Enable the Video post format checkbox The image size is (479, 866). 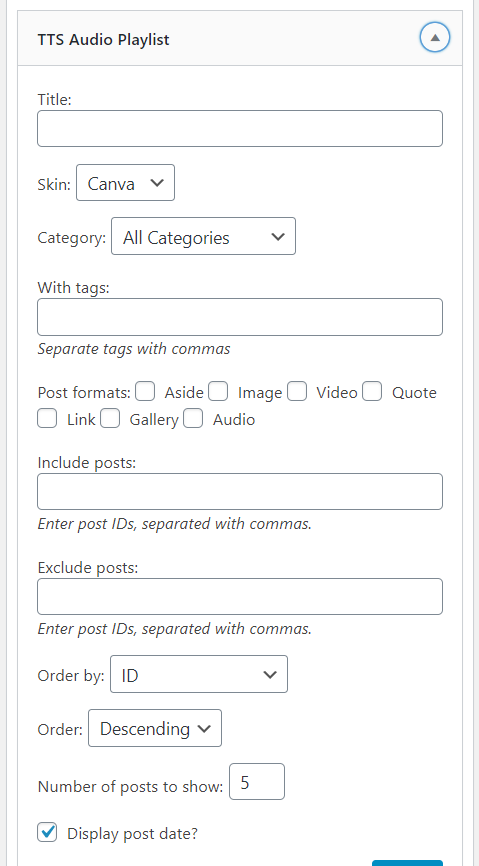pyautogui.click(x=297, y=392)
